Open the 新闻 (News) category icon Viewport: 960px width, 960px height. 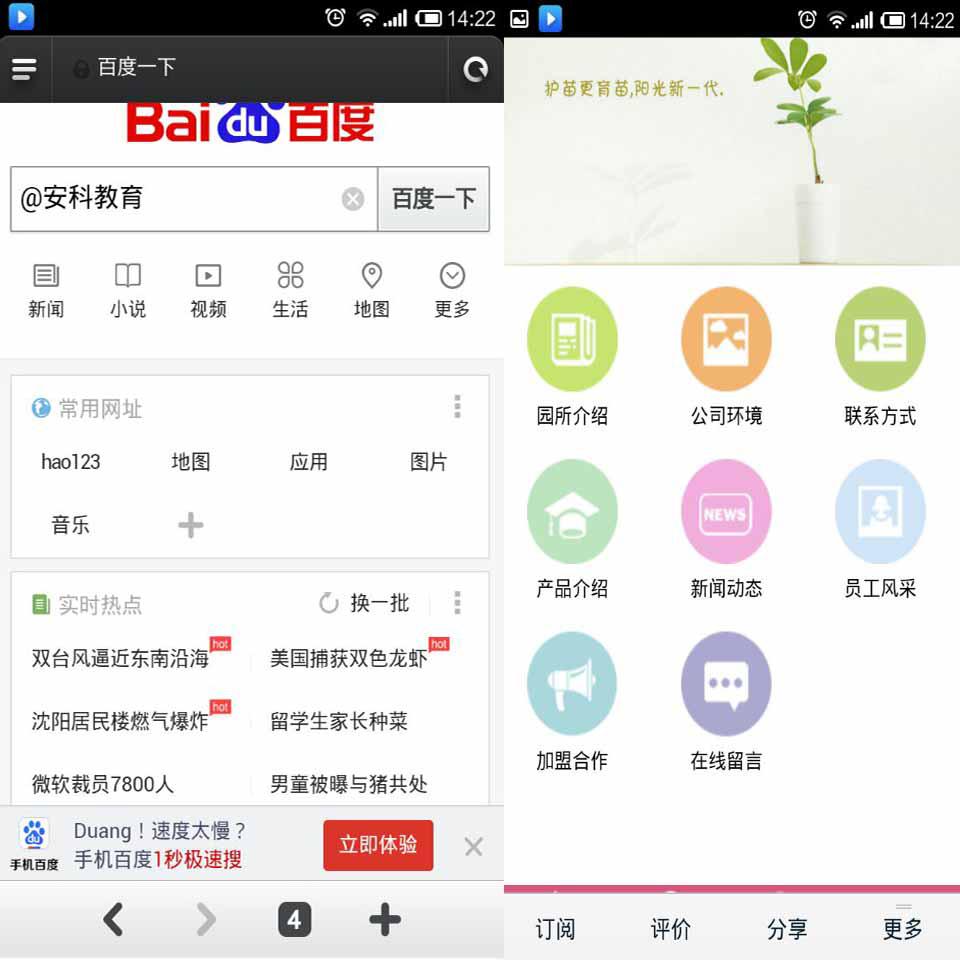pos(47,282)
